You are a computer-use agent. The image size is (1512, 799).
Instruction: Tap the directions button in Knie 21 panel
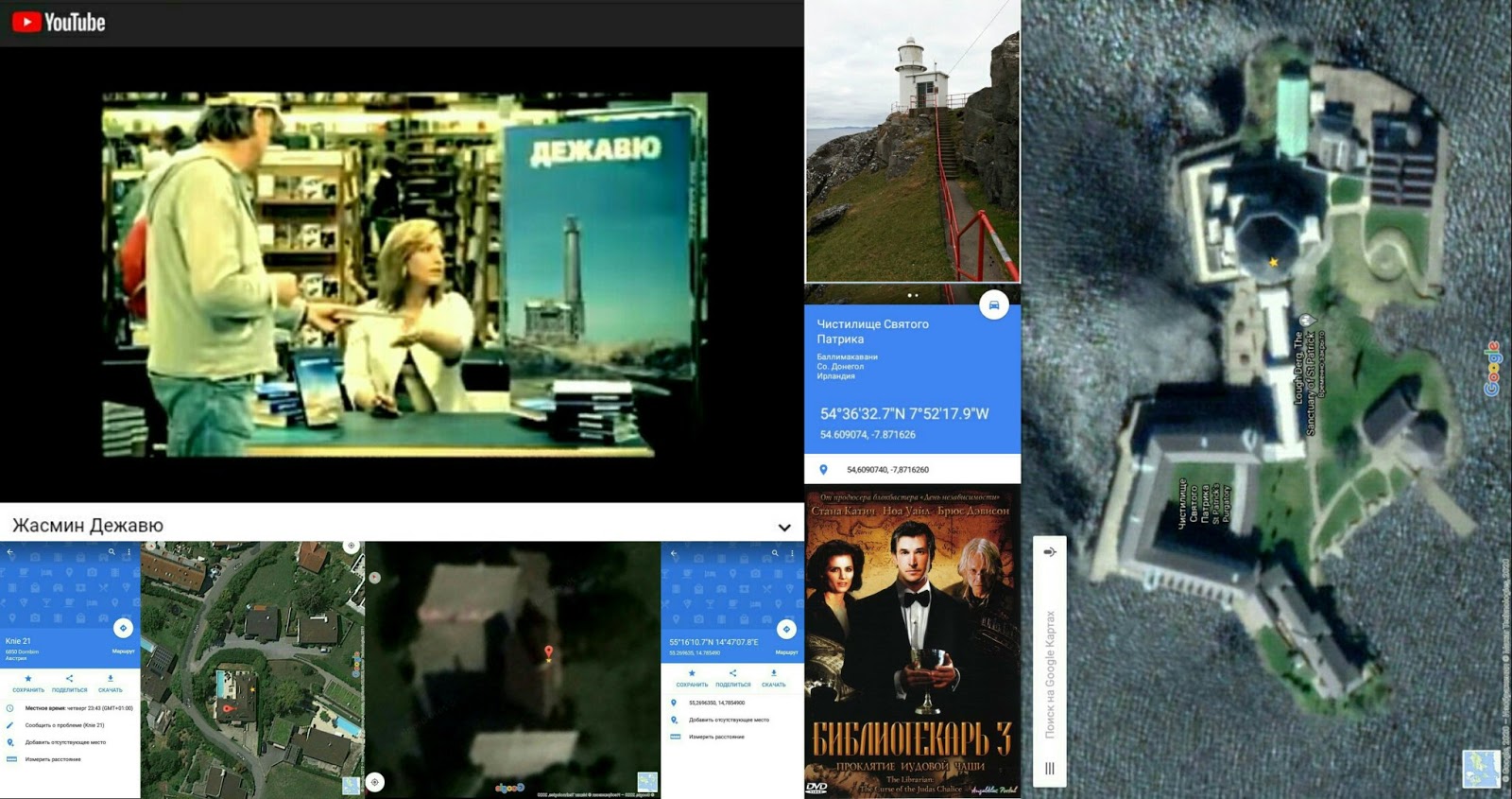coord(123,628)
